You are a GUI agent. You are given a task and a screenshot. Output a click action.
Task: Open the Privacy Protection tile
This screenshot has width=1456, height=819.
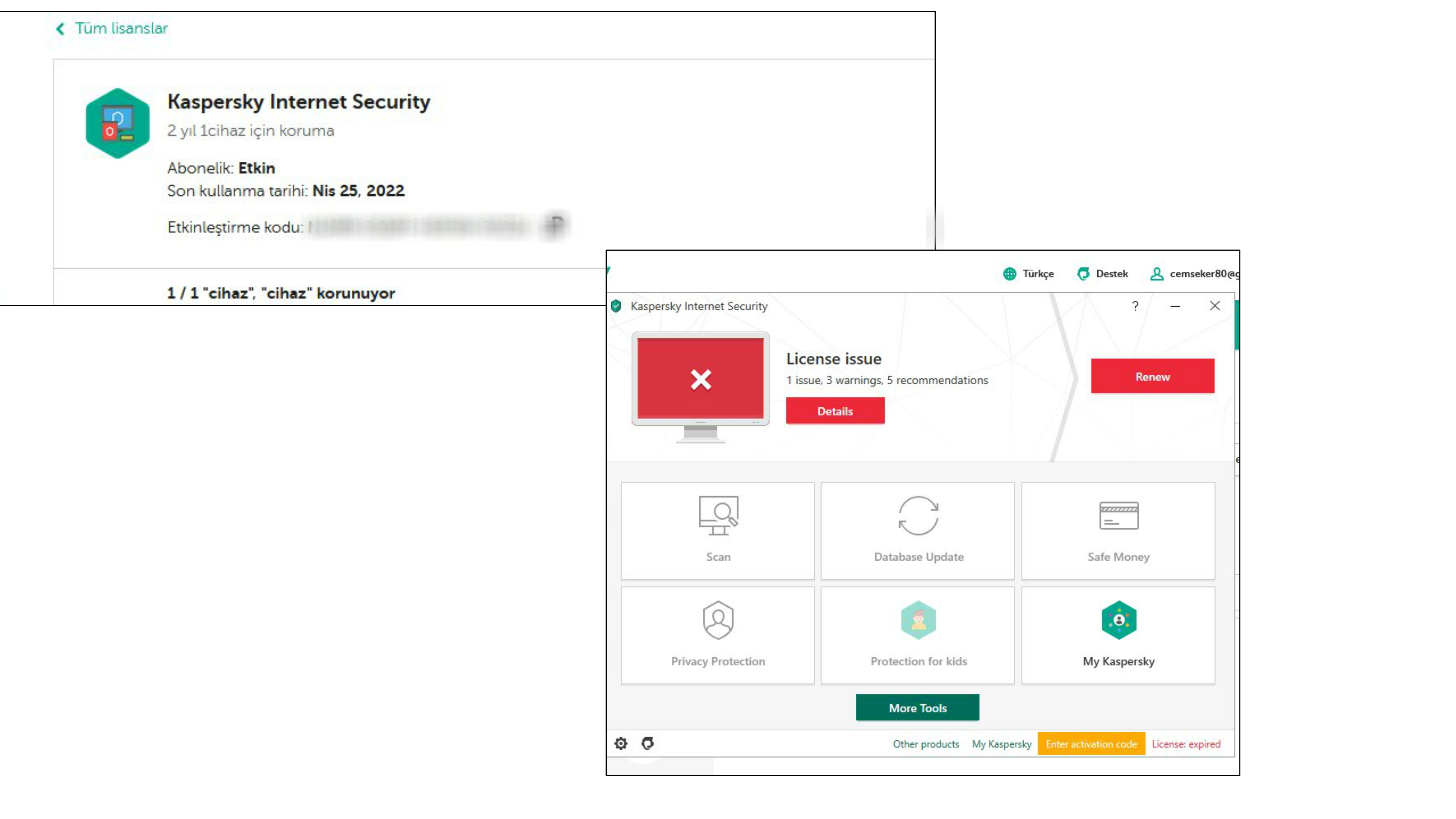[718, 635]
